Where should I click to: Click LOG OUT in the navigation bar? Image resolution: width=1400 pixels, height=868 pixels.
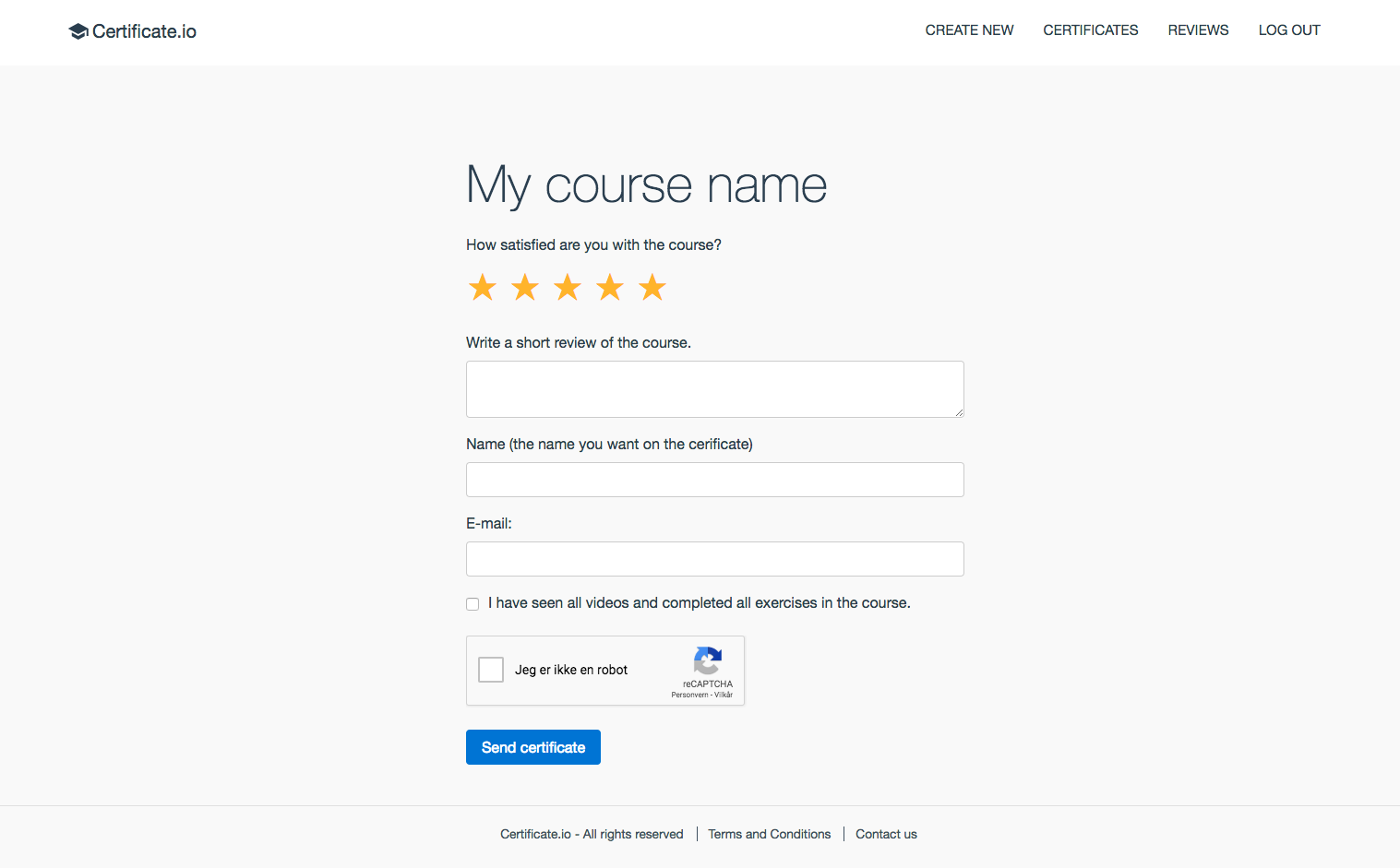1289,30
